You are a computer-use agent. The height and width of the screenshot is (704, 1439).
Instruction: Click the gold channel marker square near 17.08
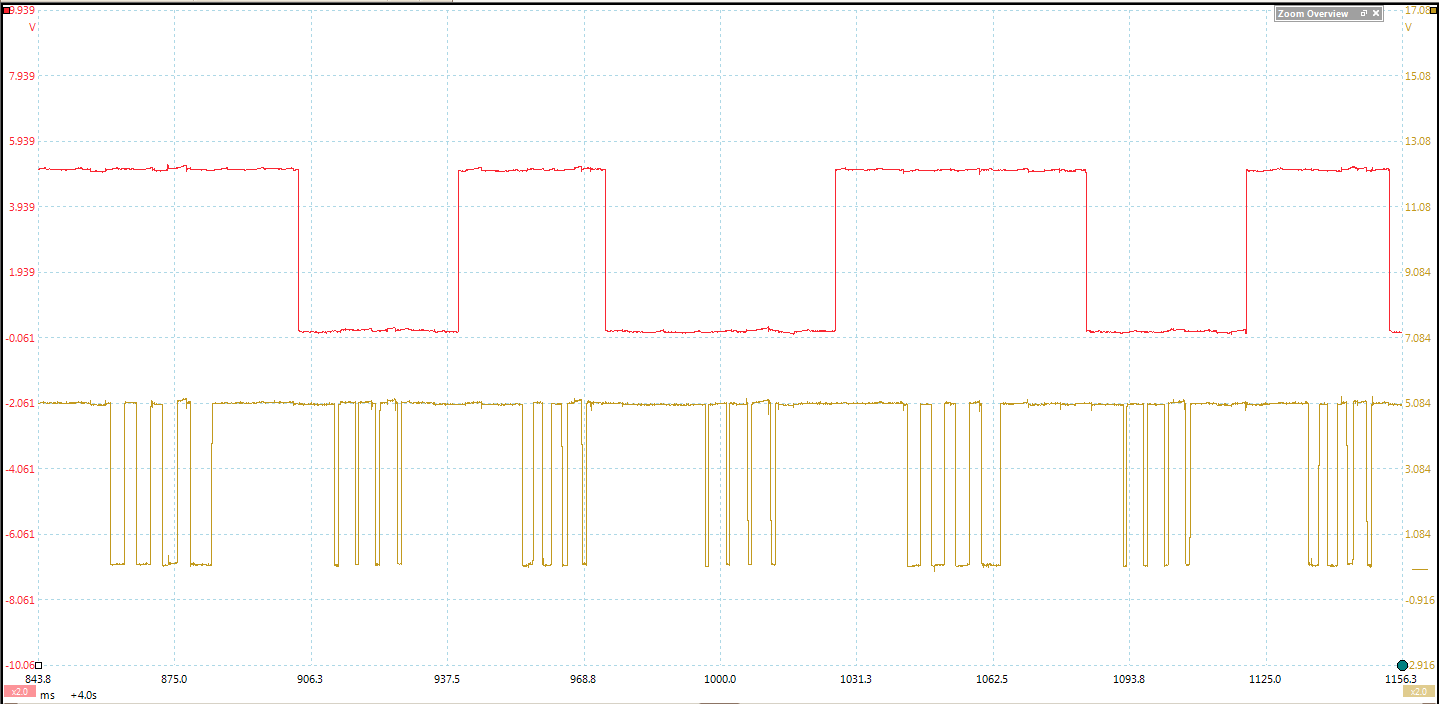[1433, 11]
